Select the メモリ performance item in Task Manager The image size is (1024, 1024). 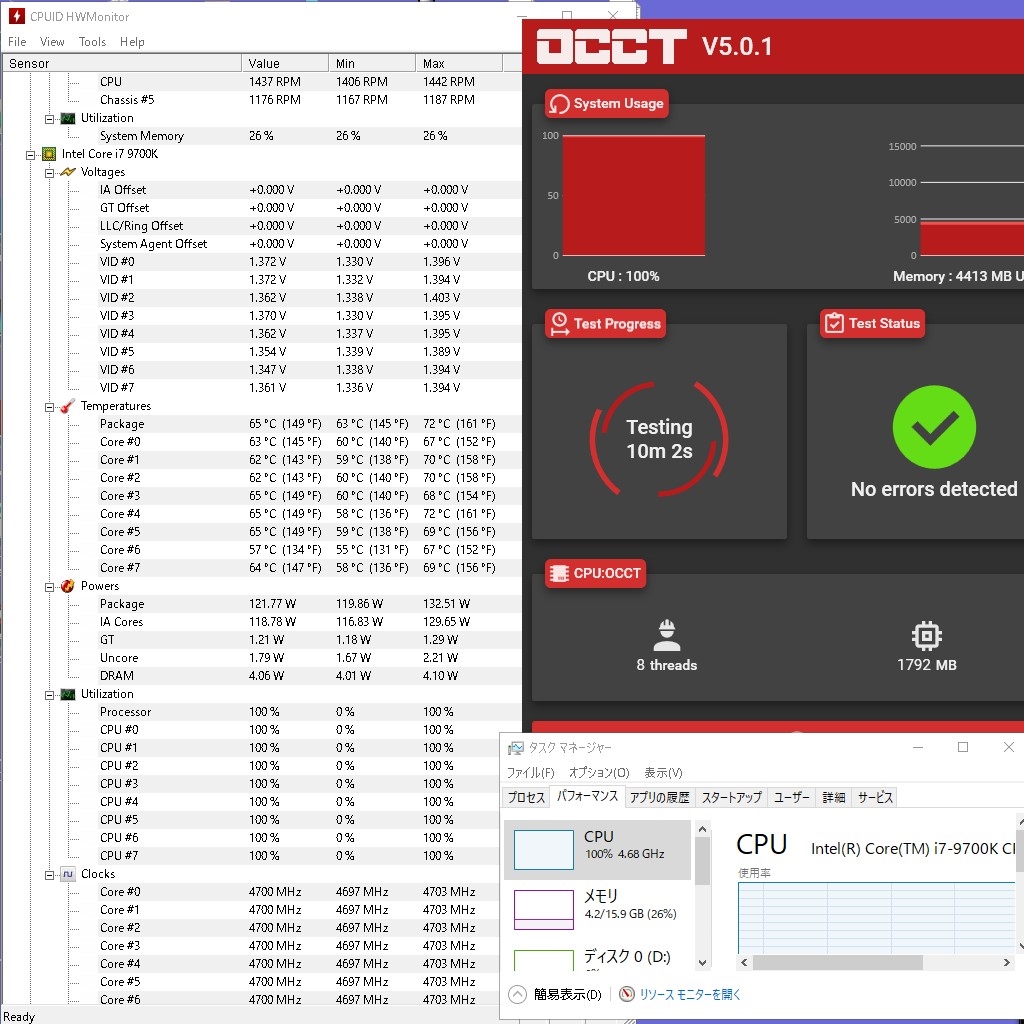coord(598,908)
